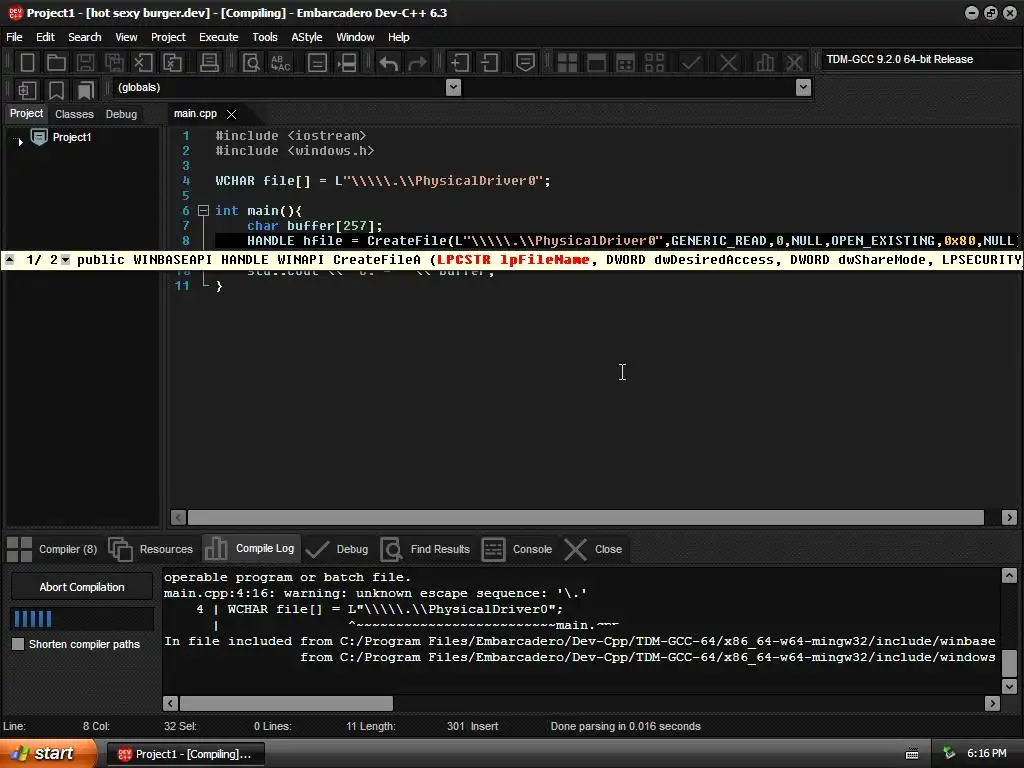
Task: Select the Find Results bottom tab
Action: click(426, 549)
